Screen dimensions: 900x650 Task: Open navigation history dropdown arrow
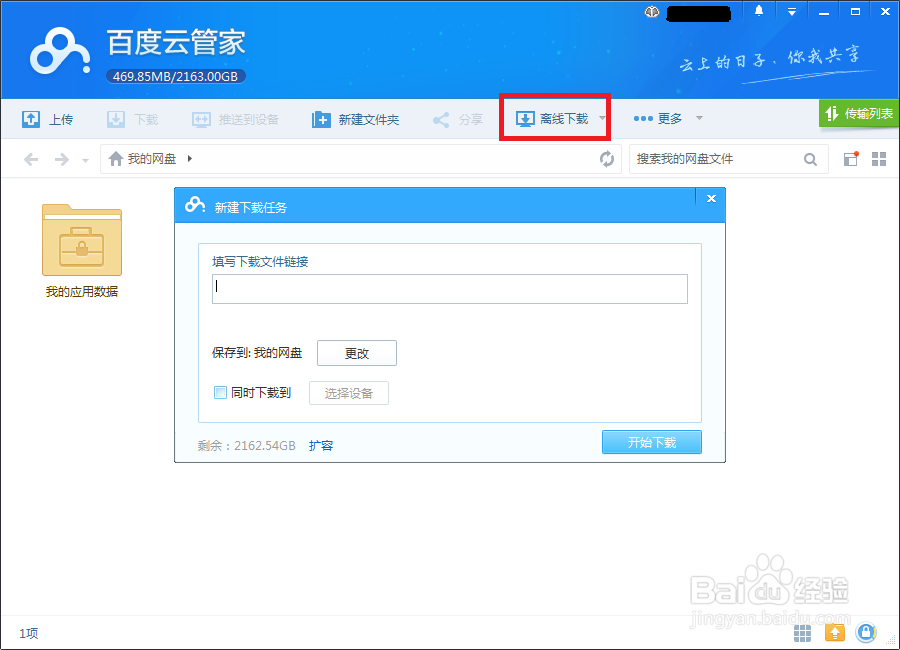coord(86,160)
